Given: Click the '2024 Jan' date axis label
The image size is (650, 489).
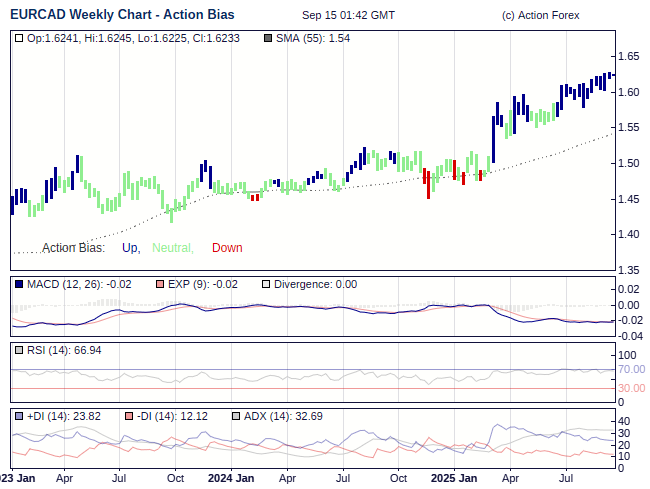Looking at the screenshot, I should 231,479.
